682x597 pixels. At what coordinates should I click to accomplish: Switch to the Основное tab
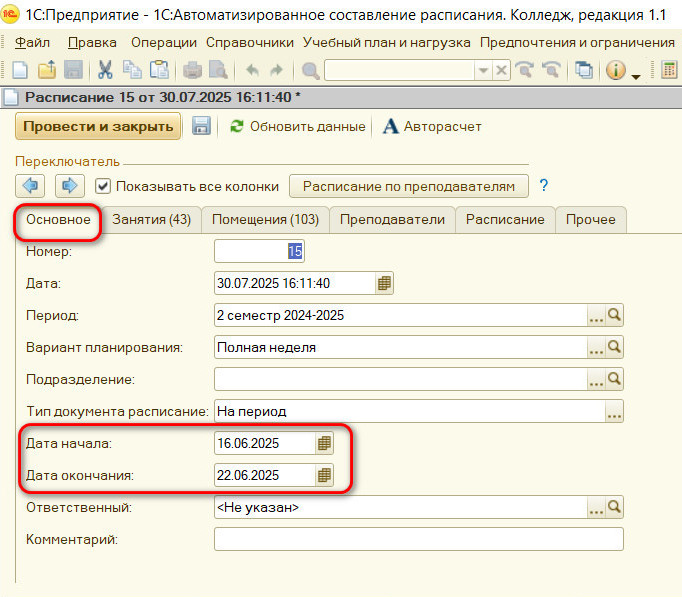click(x=58, y=220)
